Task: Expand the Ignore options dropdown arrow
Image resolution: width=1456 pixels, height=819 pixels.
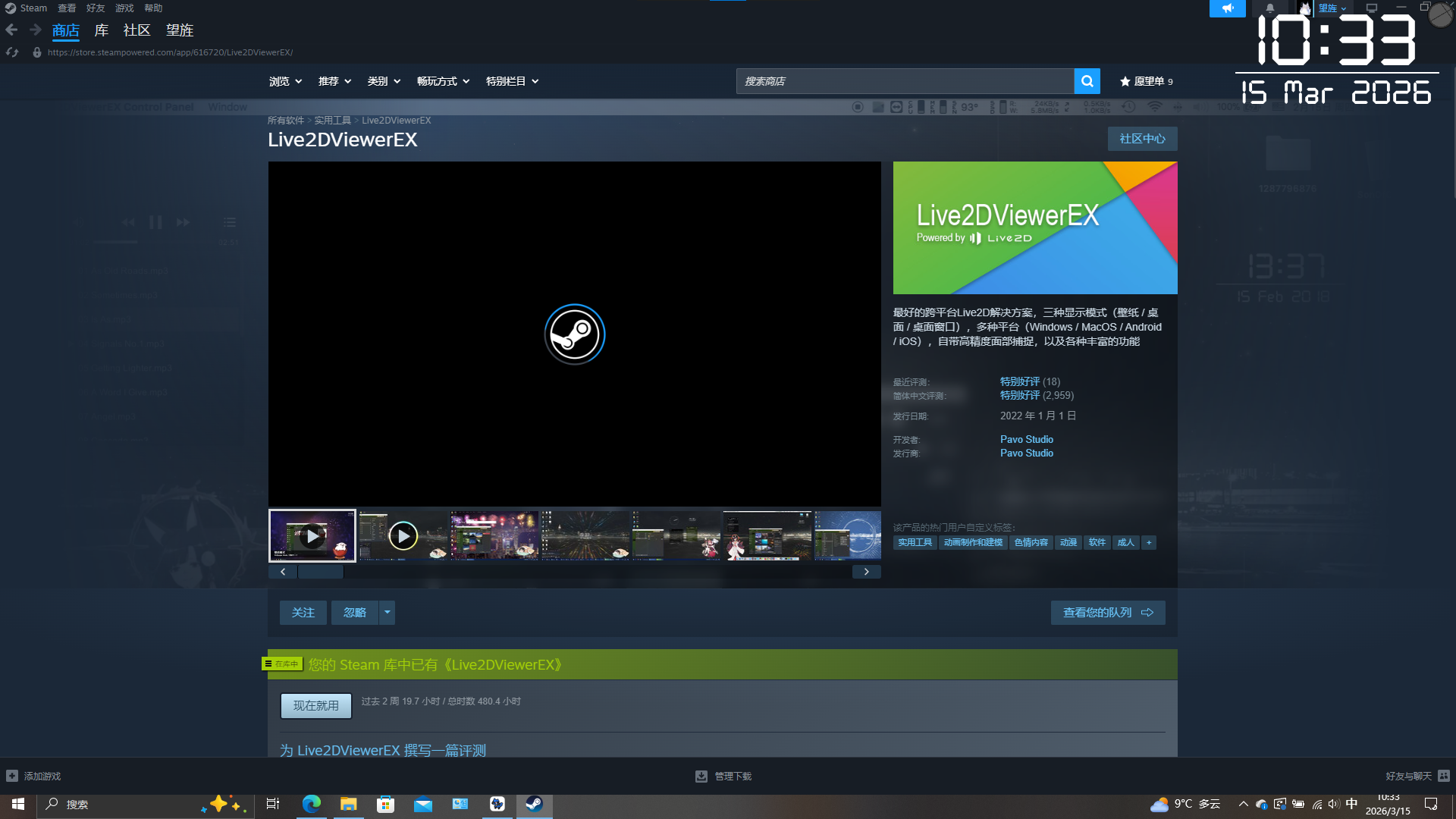Action: [x=387, y=613]
